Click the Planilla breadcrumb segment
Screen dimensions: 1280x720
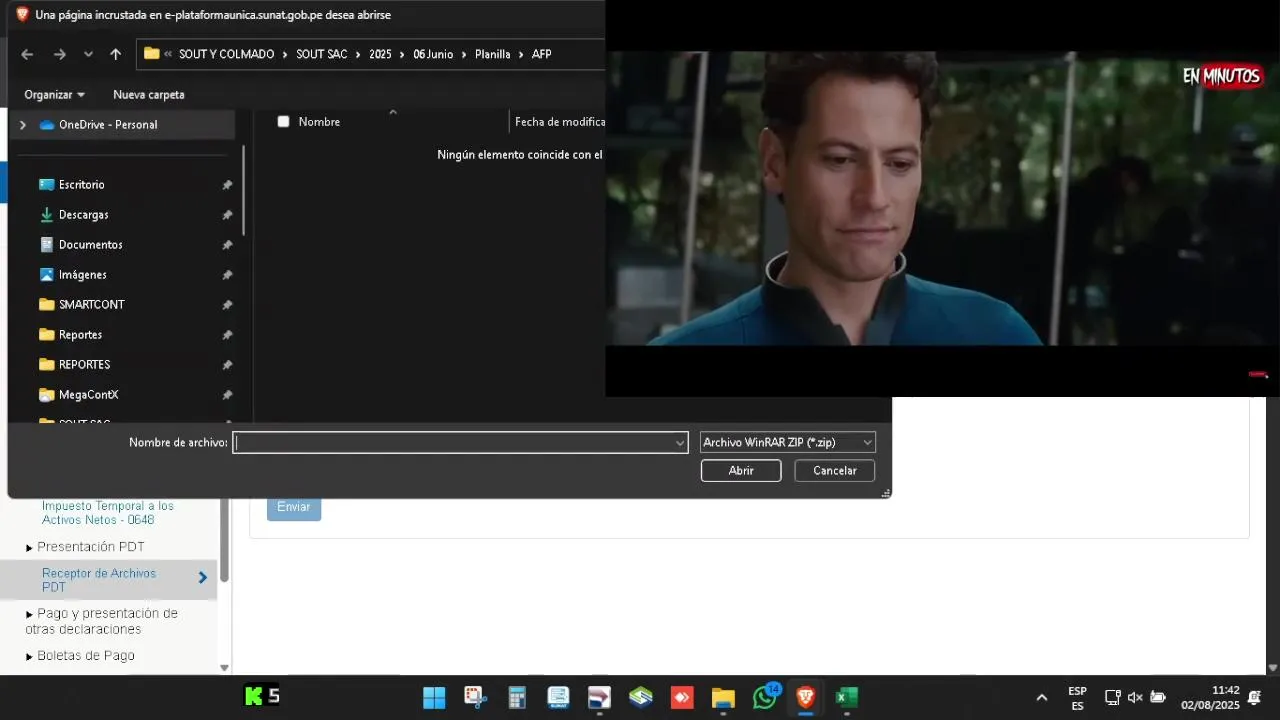click(x=492, y=54)
